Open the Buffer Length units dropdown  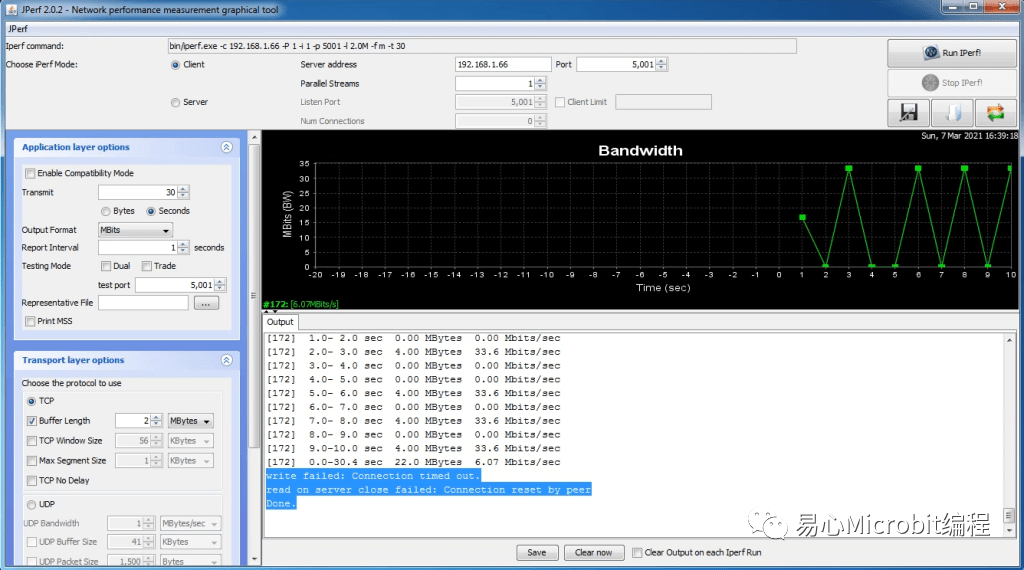pyautogui.click(x=190, y=421)
